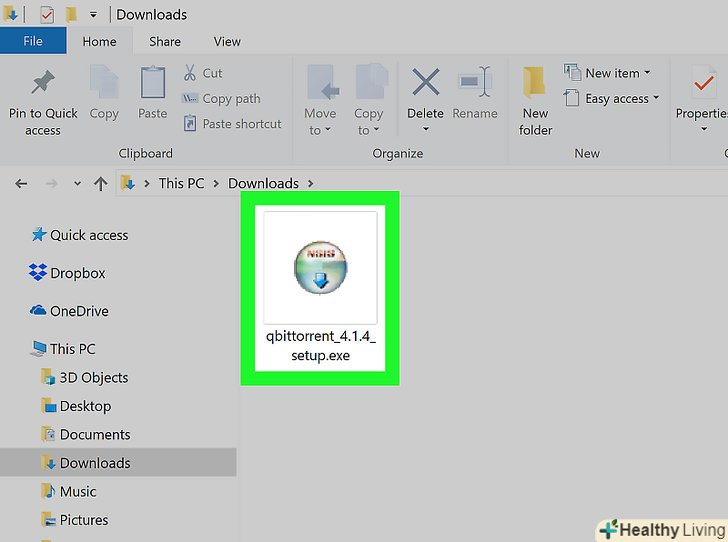Click the Cut label in the ribbon
Image resolution: width=728 pixels, height=542 pixels.
(x=212, y=73)
